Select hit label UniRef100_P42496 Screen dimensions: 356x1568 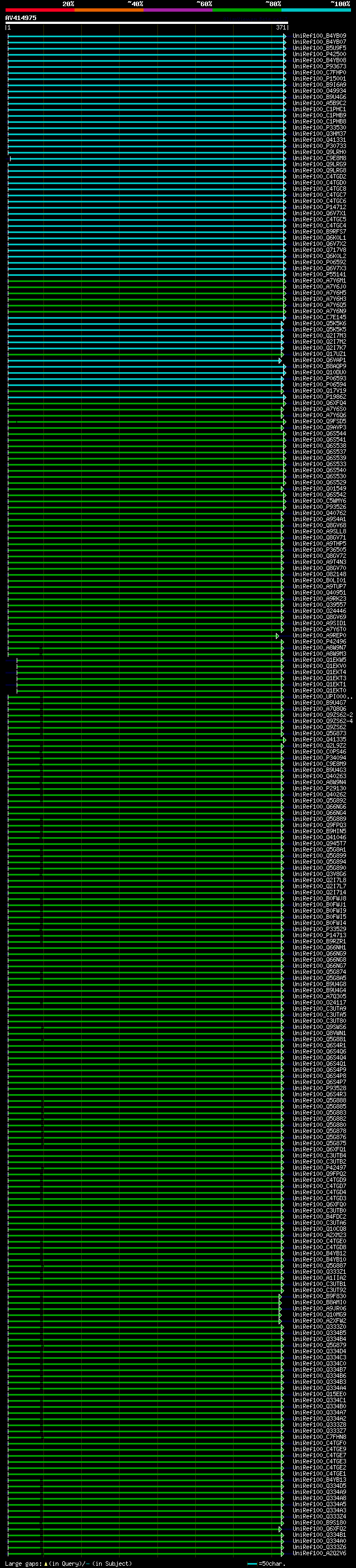point(319,641)
